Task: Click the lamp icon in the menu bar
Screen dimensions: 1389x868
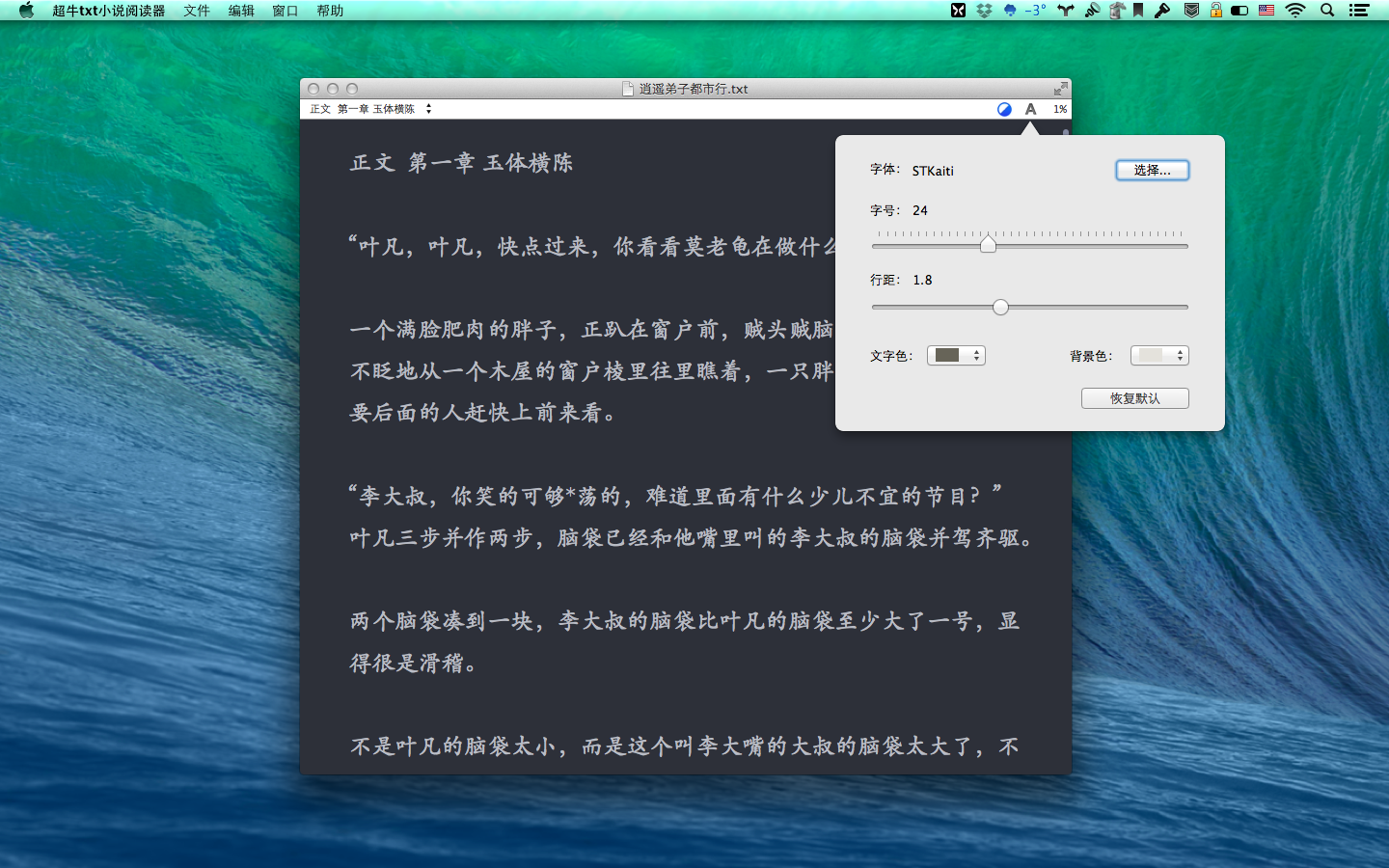Action: (x=1093, y=11)
